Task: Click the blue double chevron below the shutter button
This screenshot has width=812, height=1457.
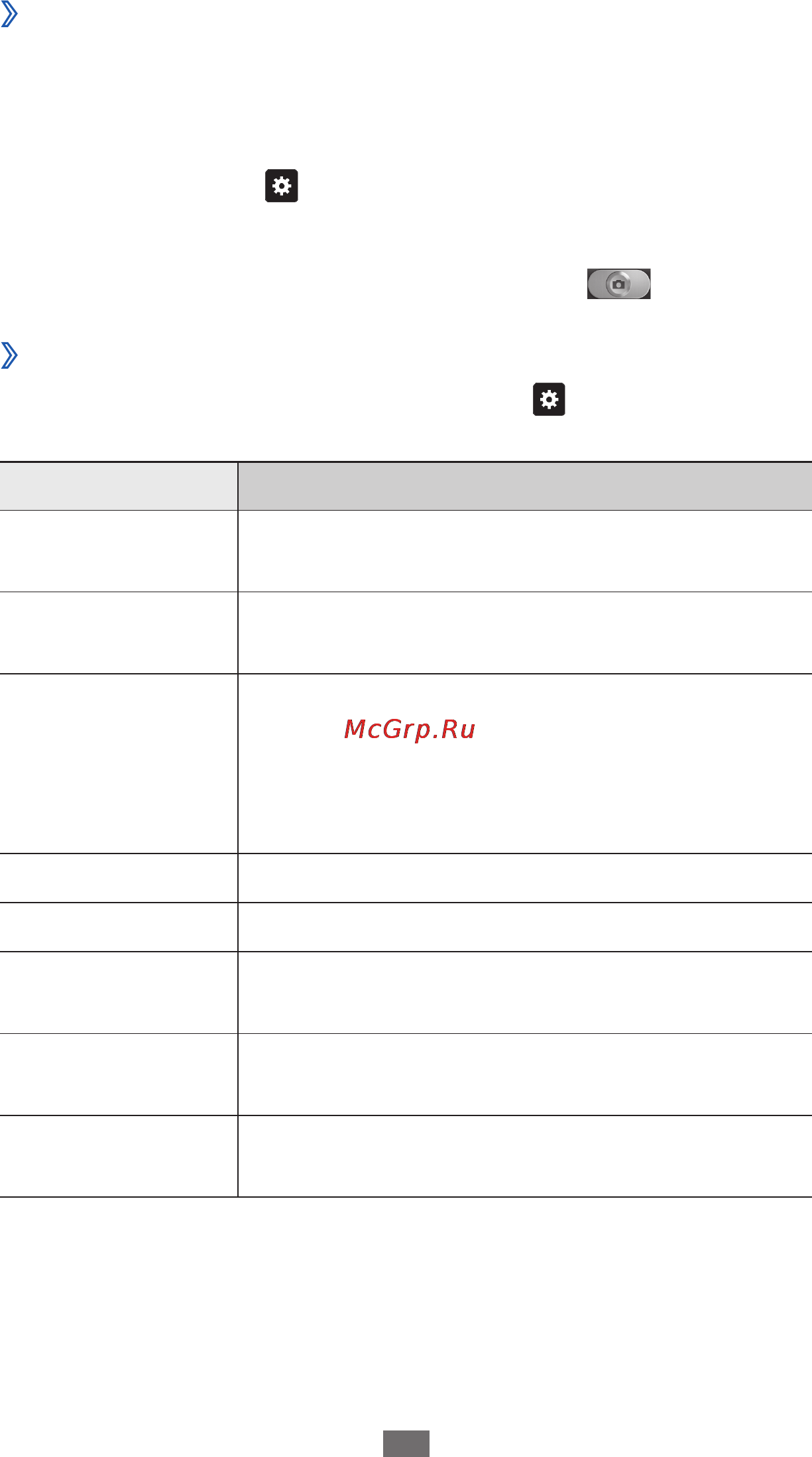Action: click(x=9, y=355)
